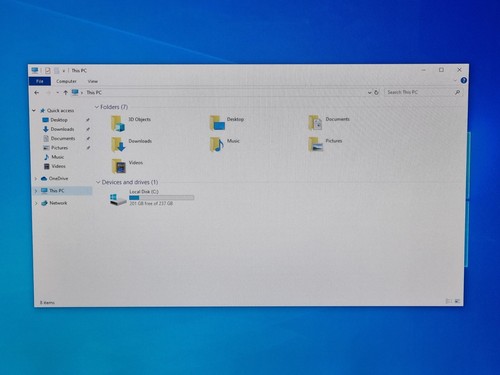
Task: Click the This PC title bar system icon
Action: click(x=35, y=70)
